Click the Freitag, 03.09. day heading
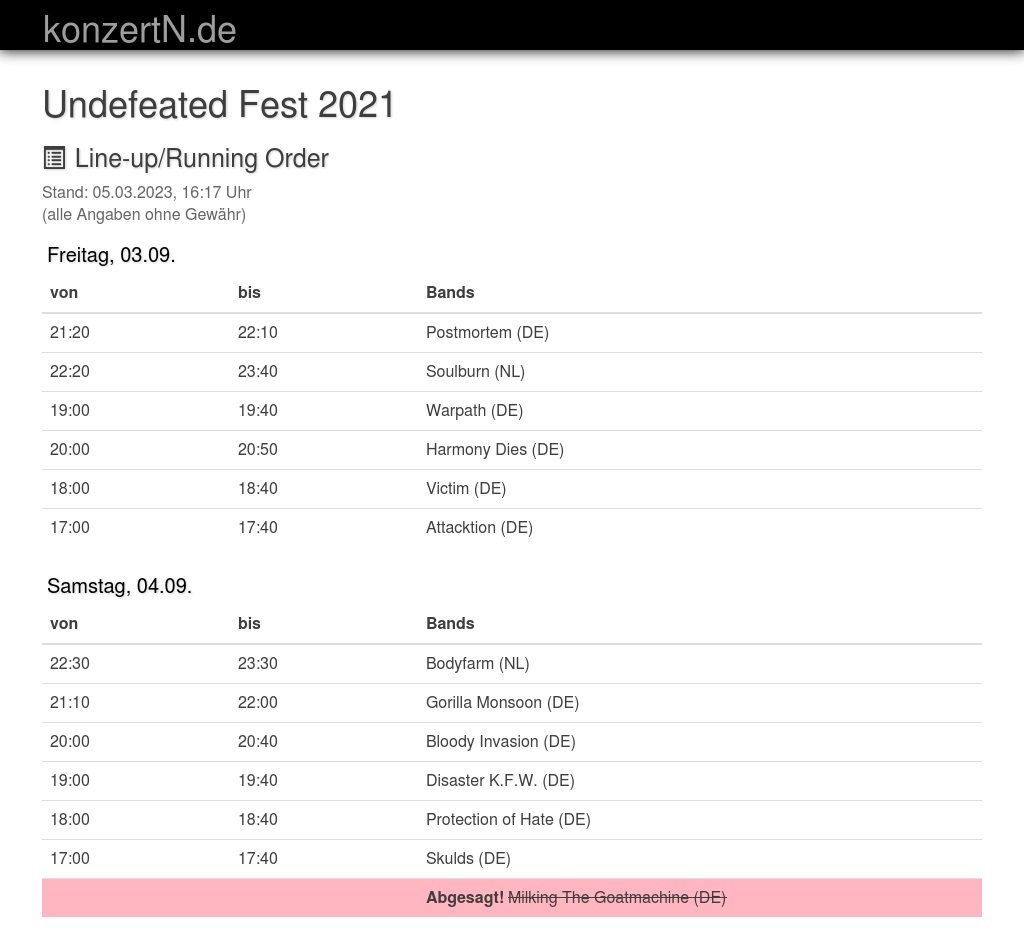This screenshot has width=1024, height=937. tap(111, 255)
